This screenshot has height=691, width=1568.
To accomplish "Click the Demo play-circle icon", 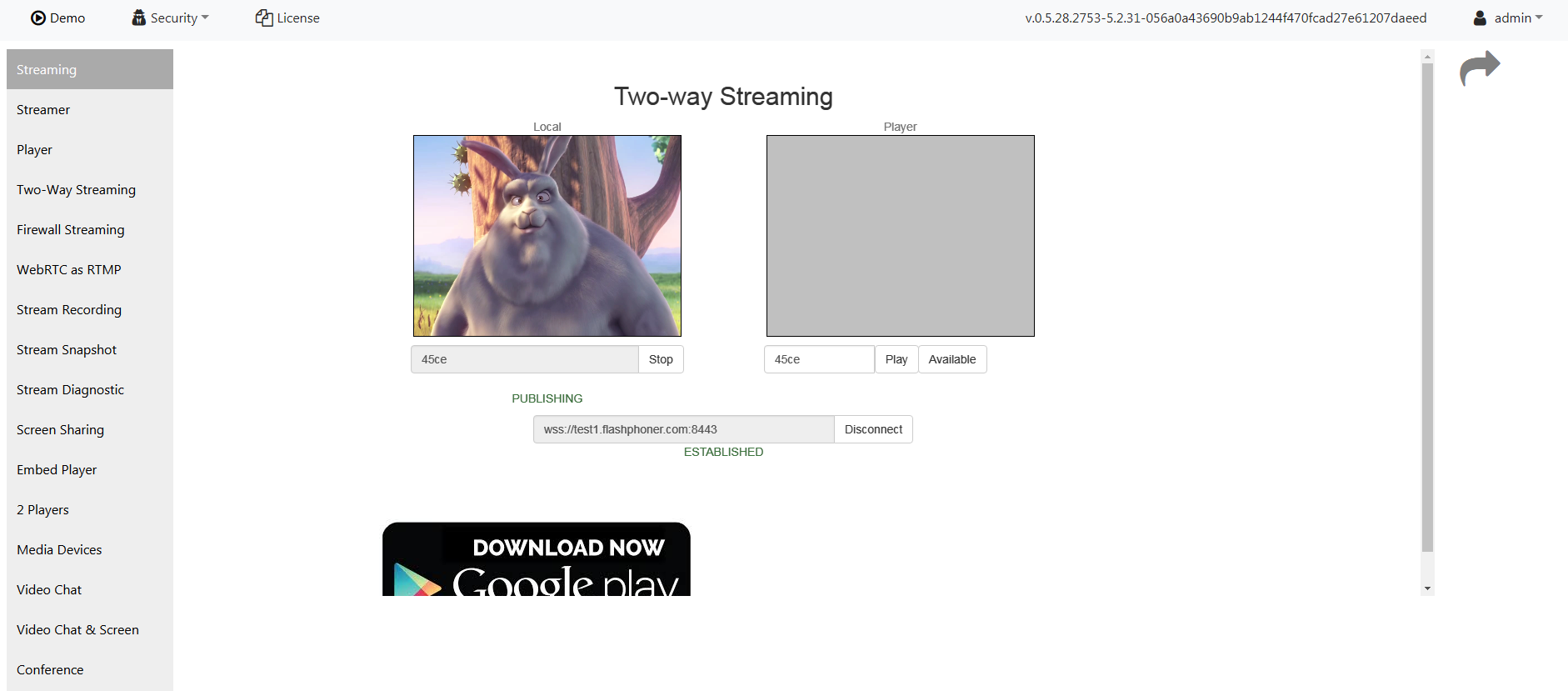I will pyautogui.click(x=38, y=18).
